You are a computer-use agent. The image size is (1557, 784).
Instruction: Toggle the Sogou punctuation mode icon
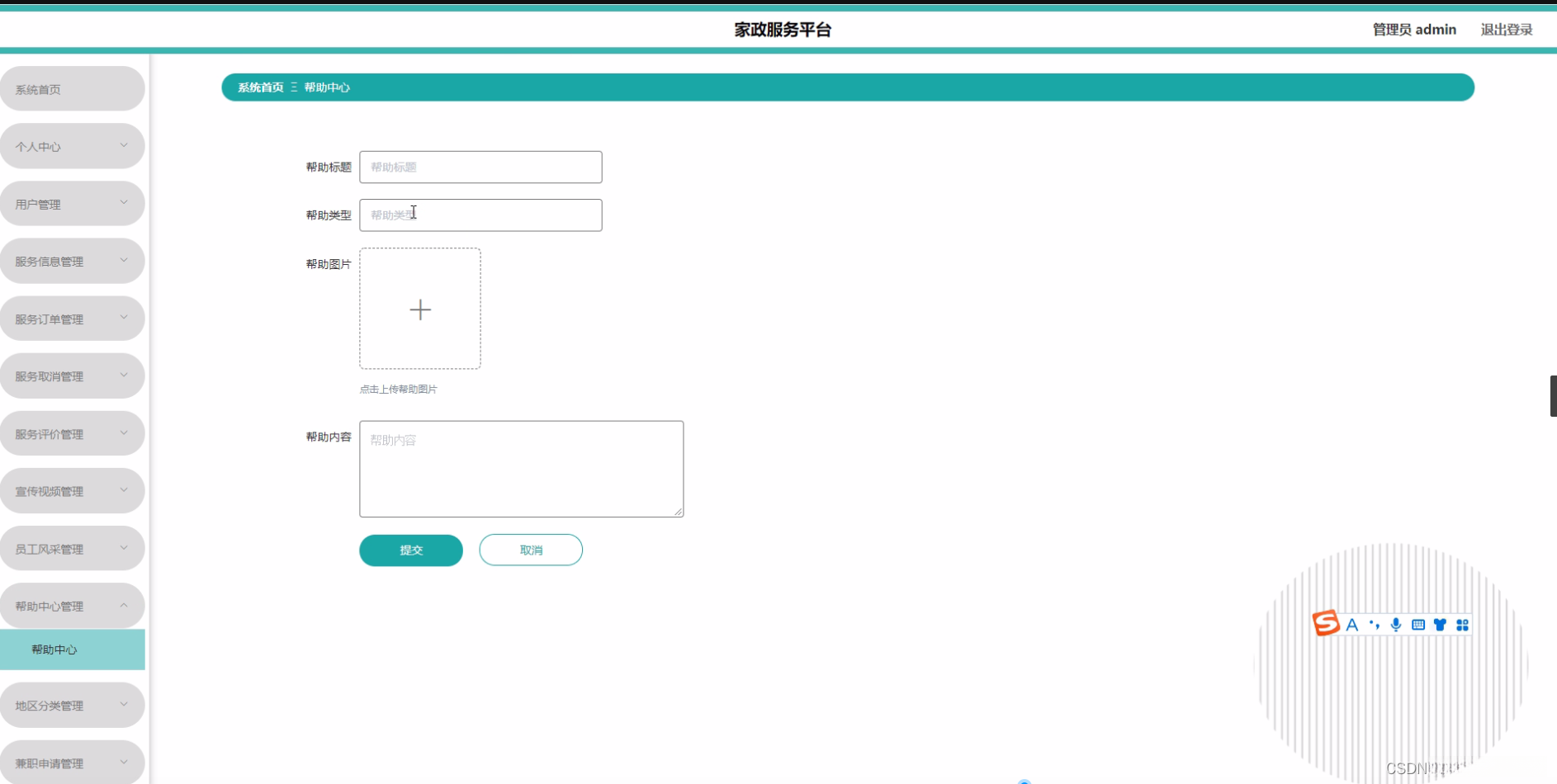(1374, 625)
